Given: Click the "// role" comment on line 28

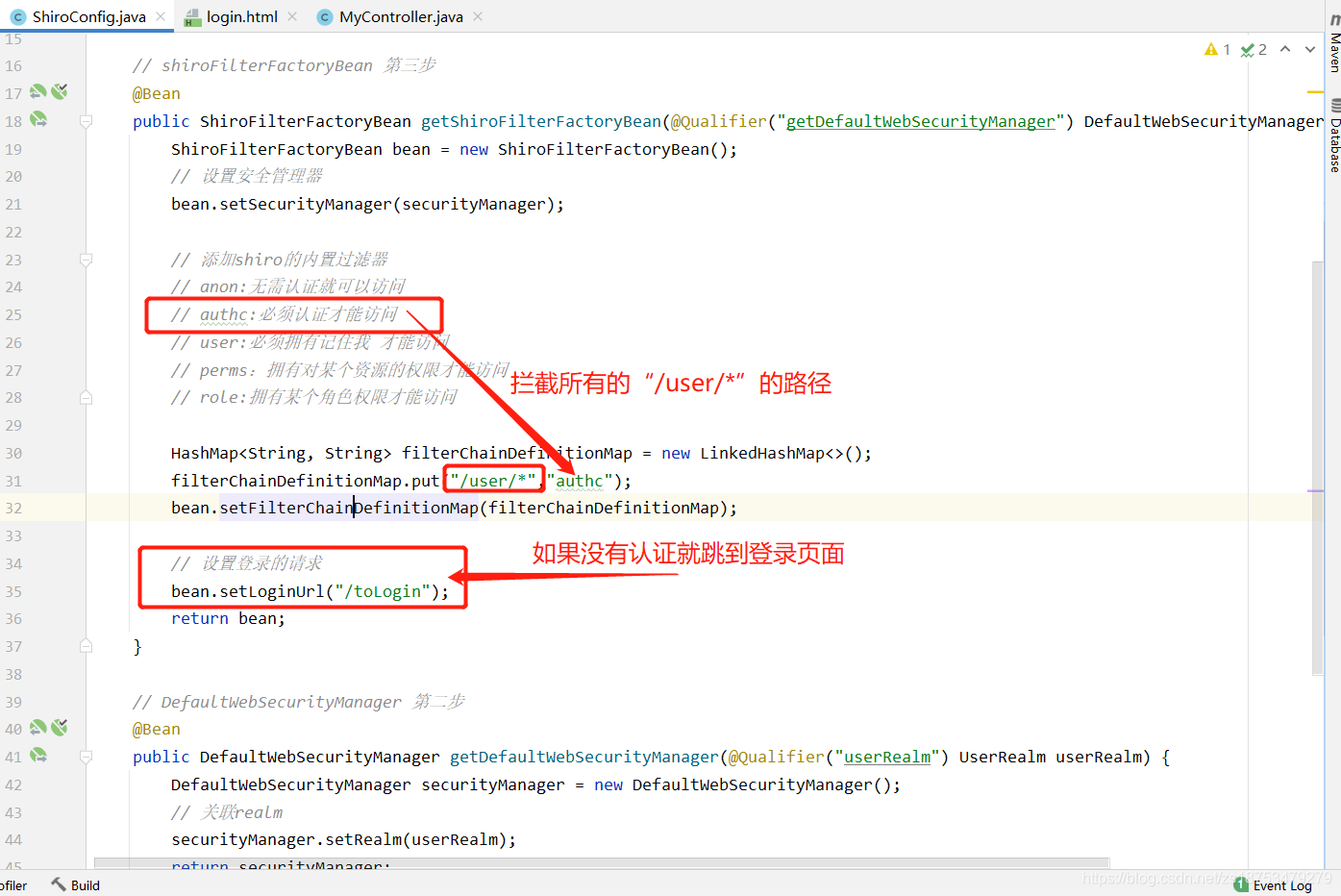Looking at the screenshot, I should pos(314,397).
